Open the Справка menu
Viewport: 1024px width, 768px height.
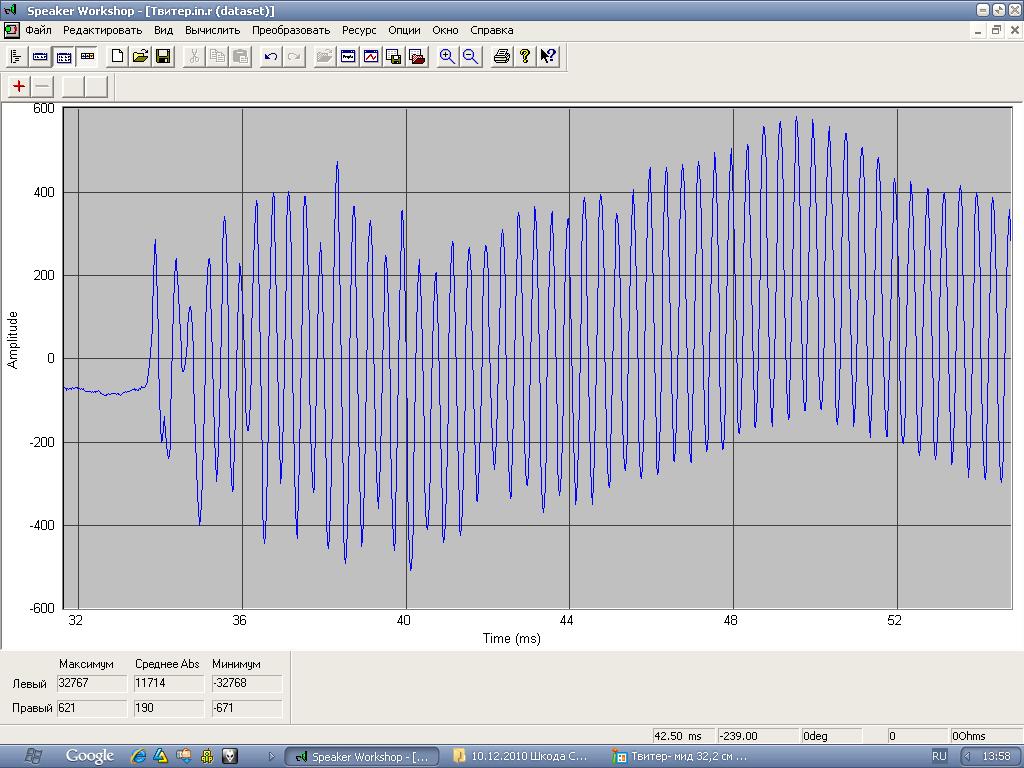[x=491, y=30]
